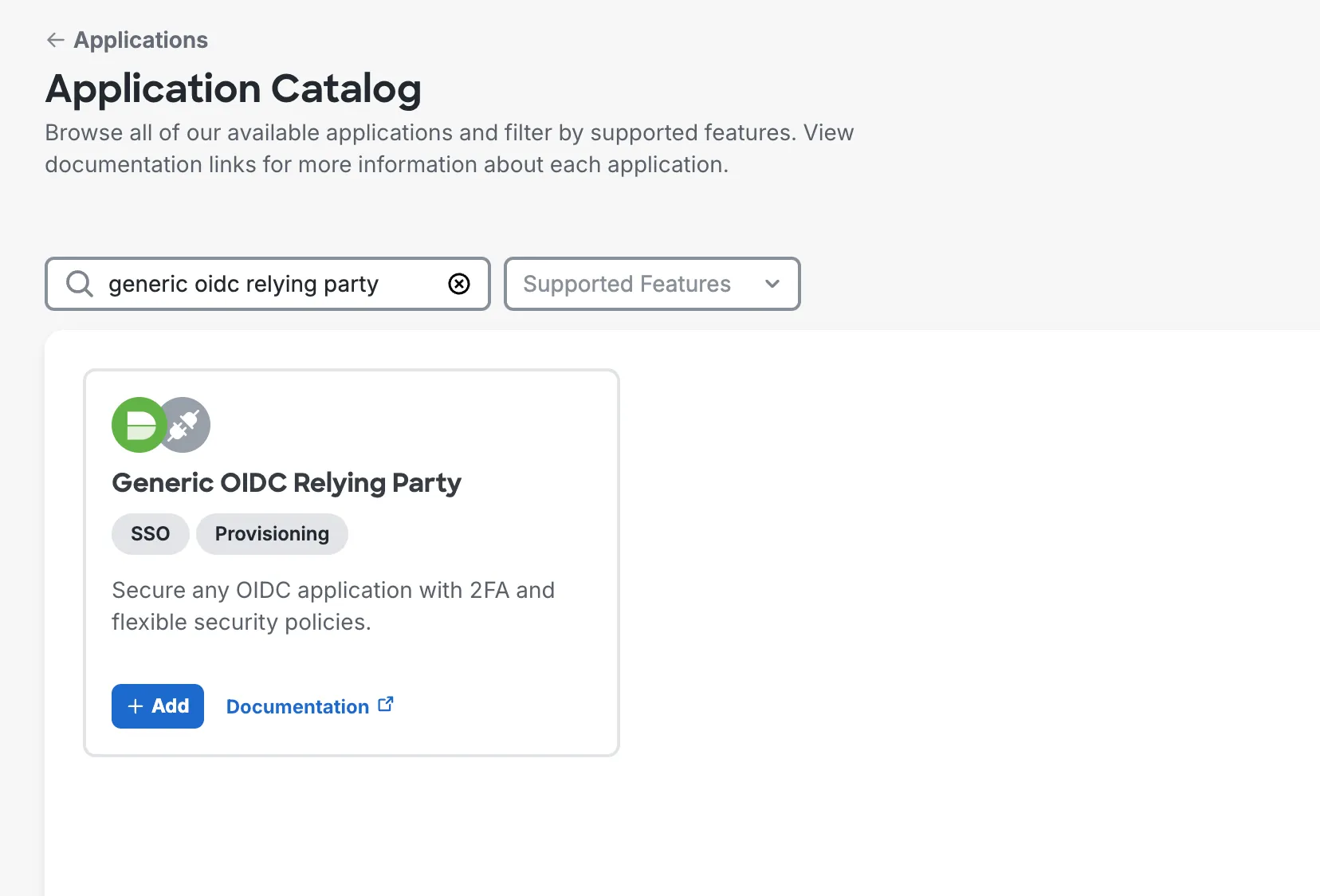Click the green Generic OIDC Relying Party logo
The width and height of the screenshot is (1320, 896).
[138, 425]
